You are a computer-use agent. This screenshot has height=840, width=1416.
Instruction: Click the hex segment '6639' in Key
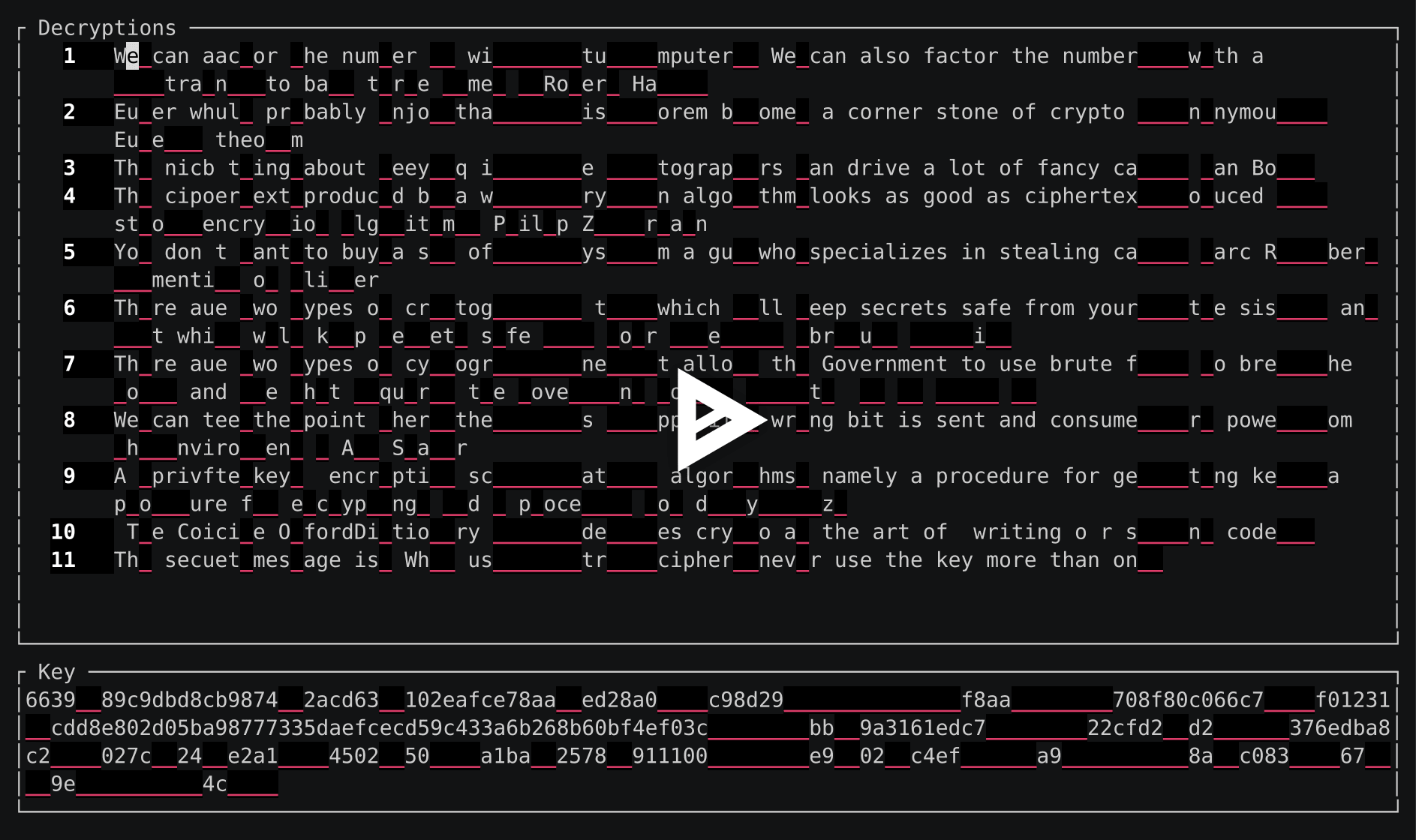[49, 699]
